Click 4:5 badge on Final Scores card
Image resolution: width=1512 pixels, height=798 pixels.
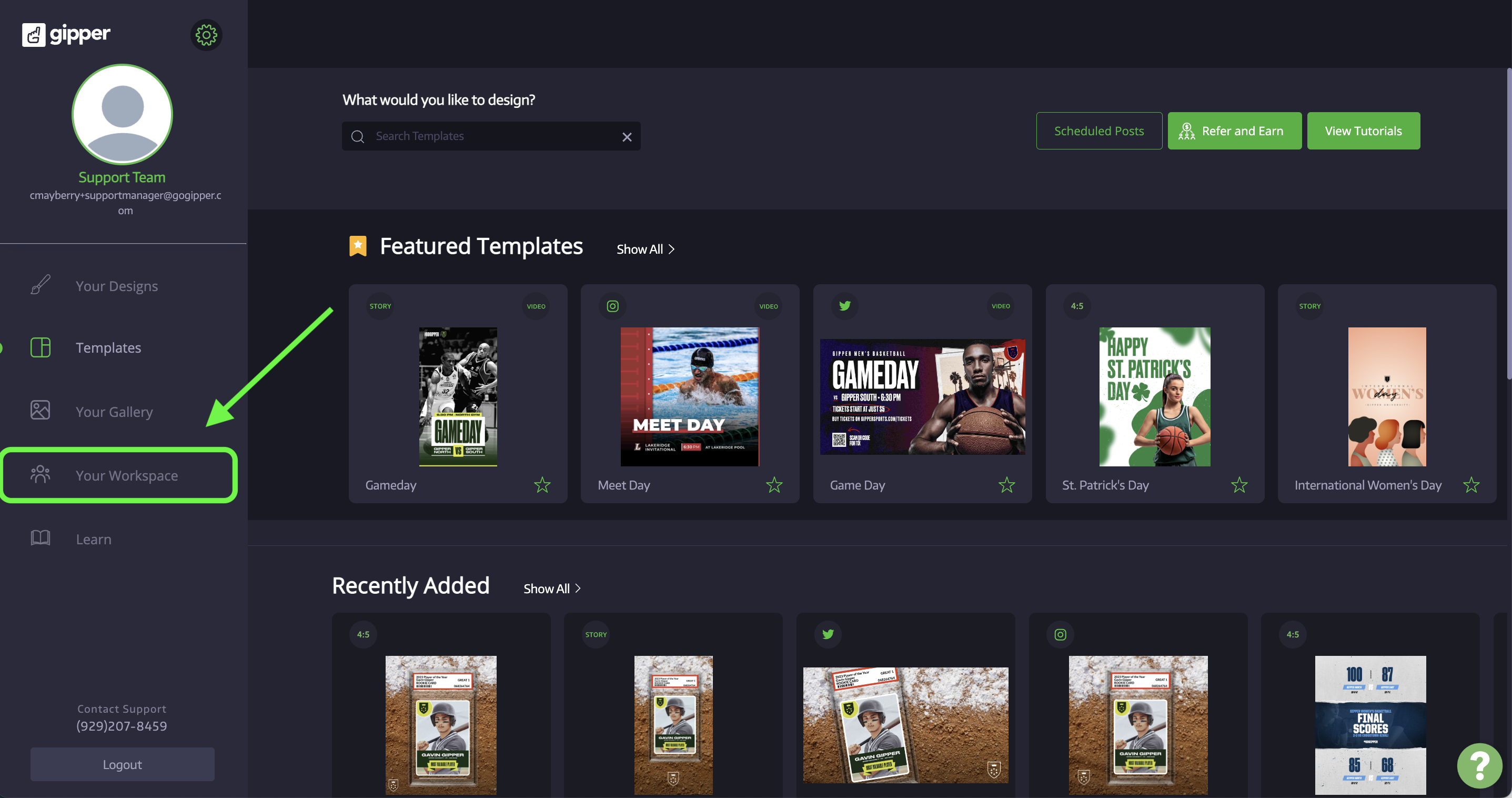1293,634
